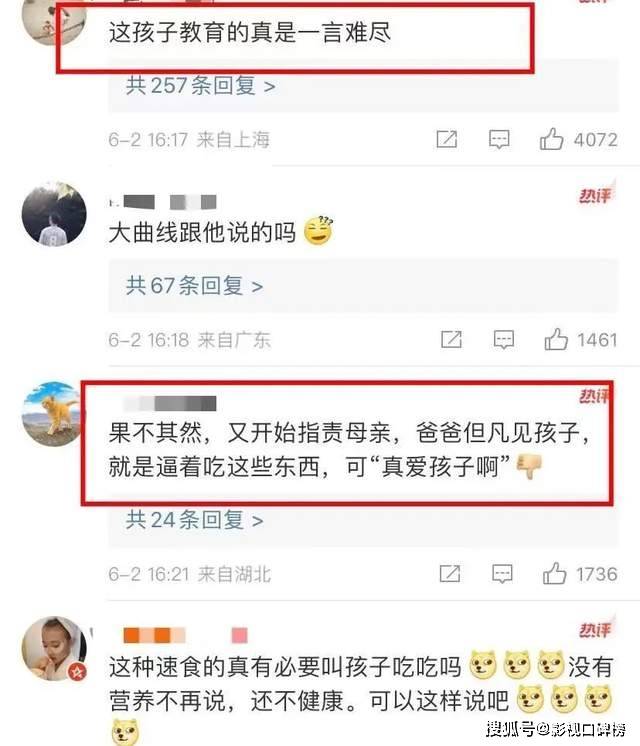Screen dimensions: 640x746
Task: Open the verified user's avatar at bottom
Action: [54, 648]
